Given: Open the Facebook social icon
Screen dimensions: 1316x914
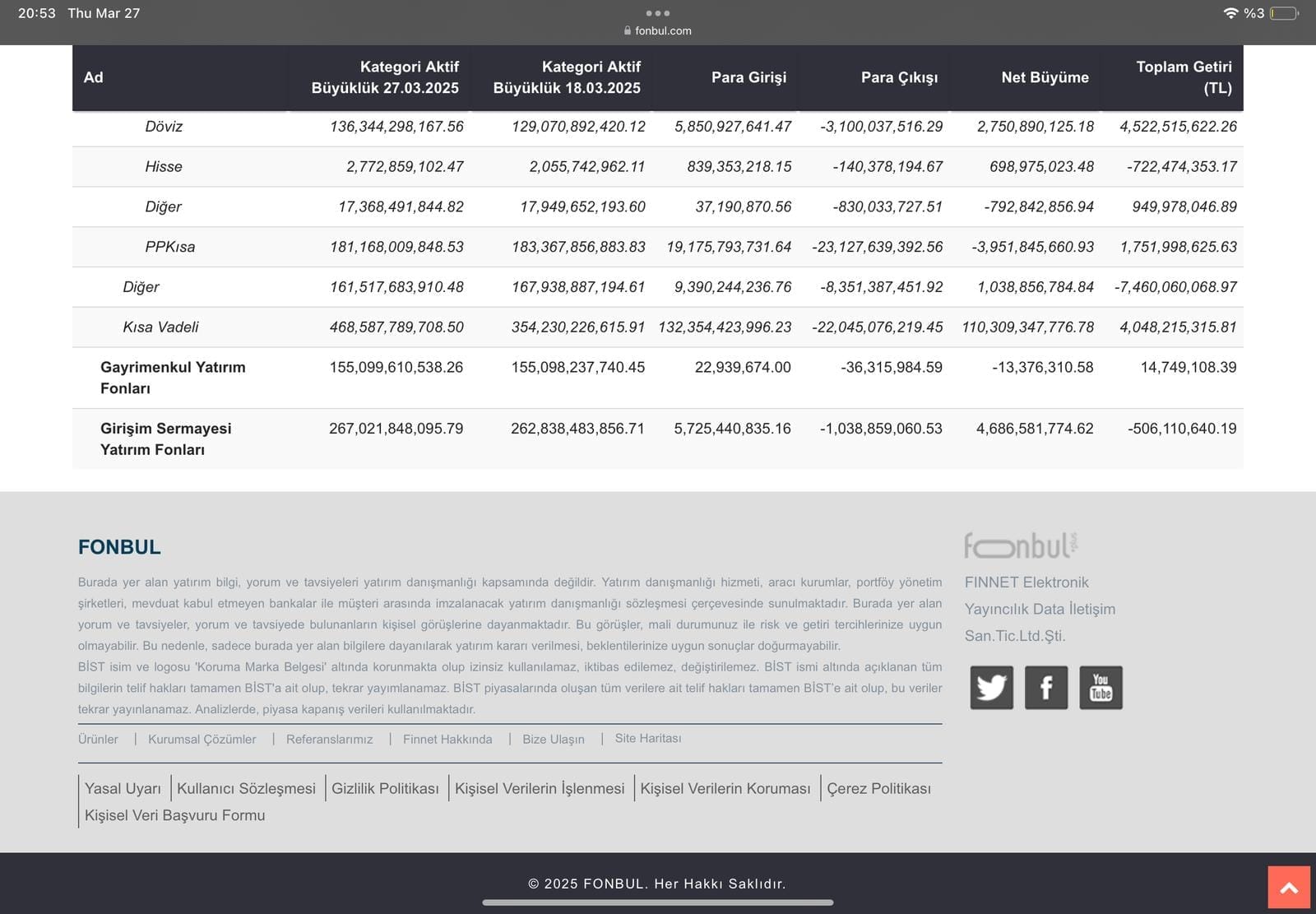Looking at the screenshot, I should point(1045,687).
